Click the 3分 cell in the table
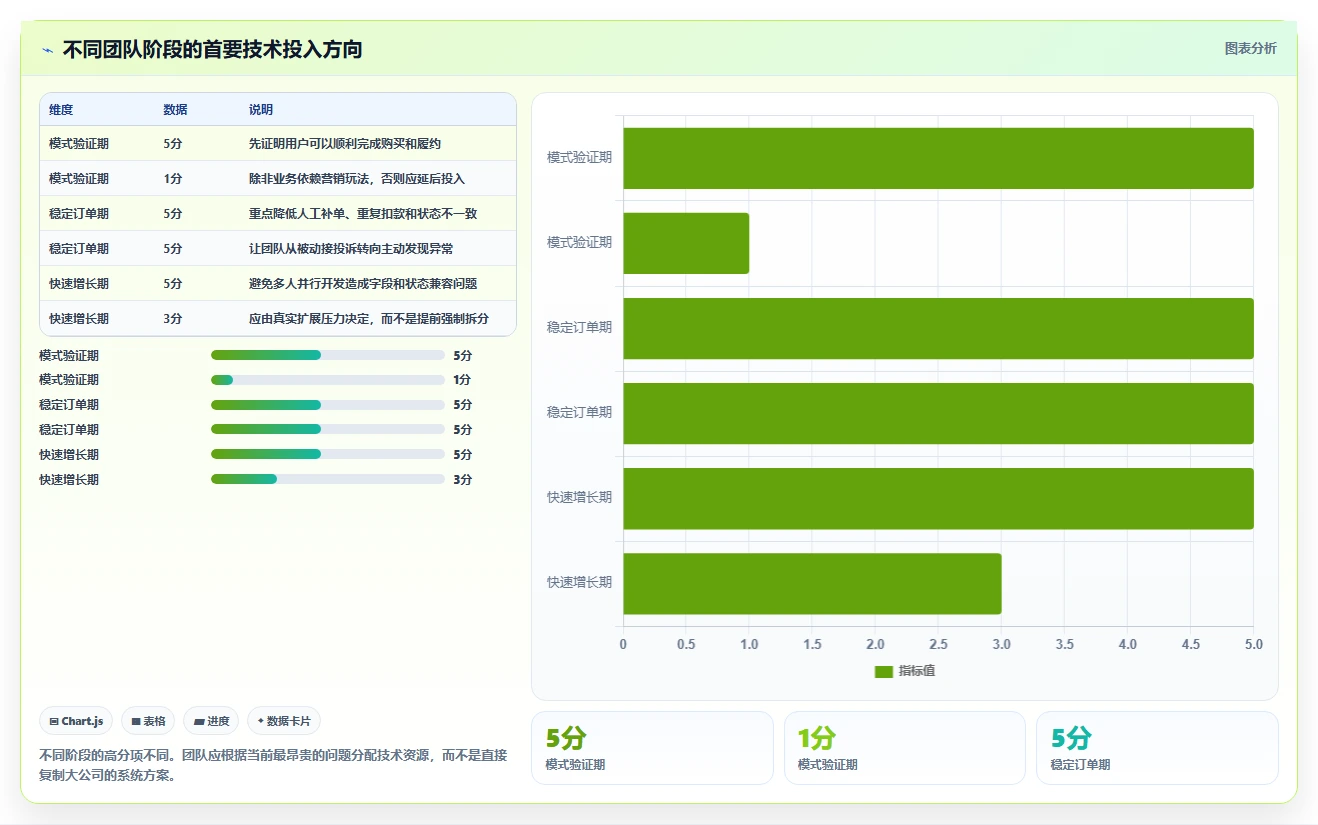 click(173, 319)
